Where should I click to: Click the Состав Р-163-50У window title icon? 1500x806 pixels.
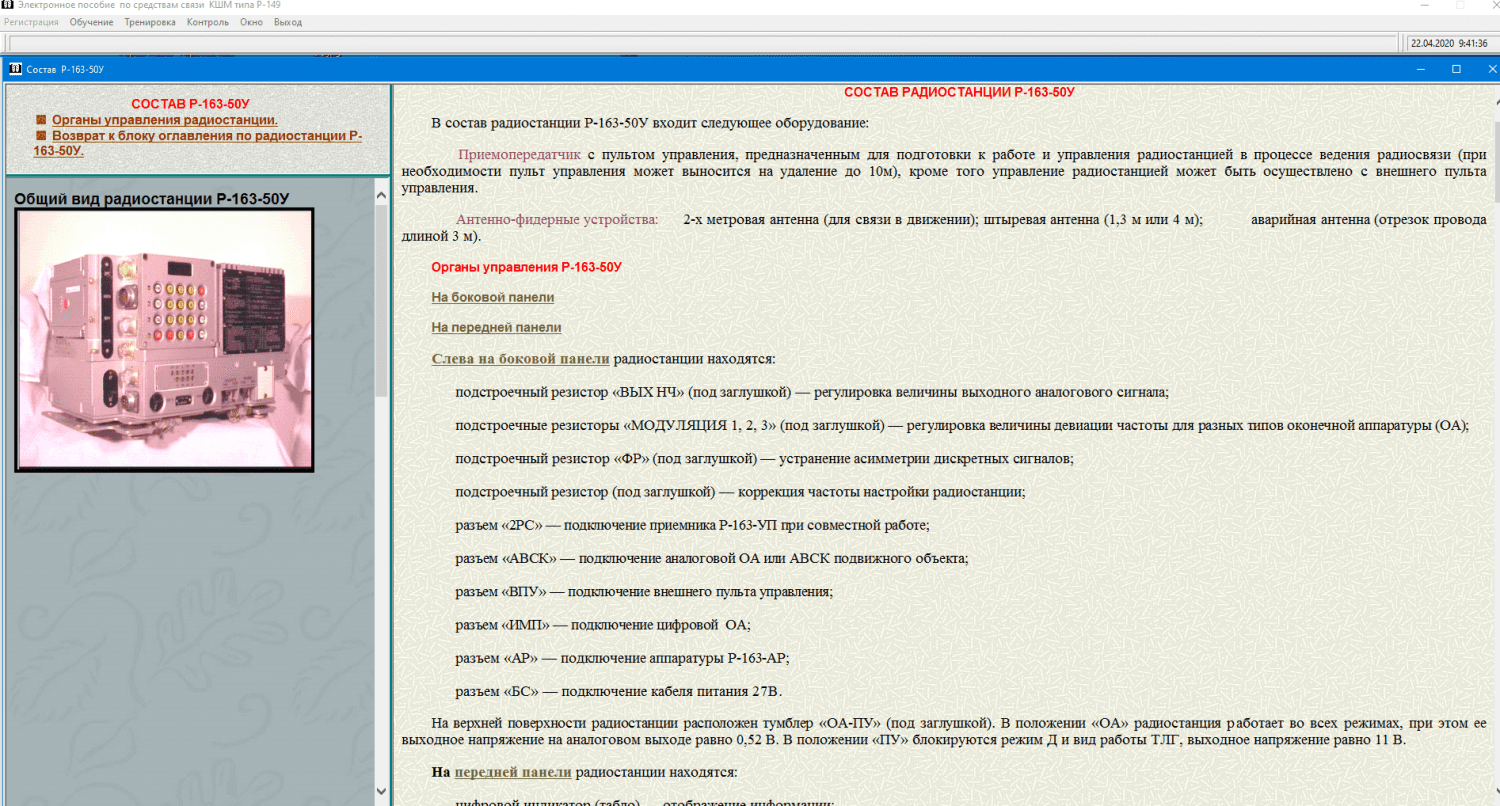click(15, 69)
